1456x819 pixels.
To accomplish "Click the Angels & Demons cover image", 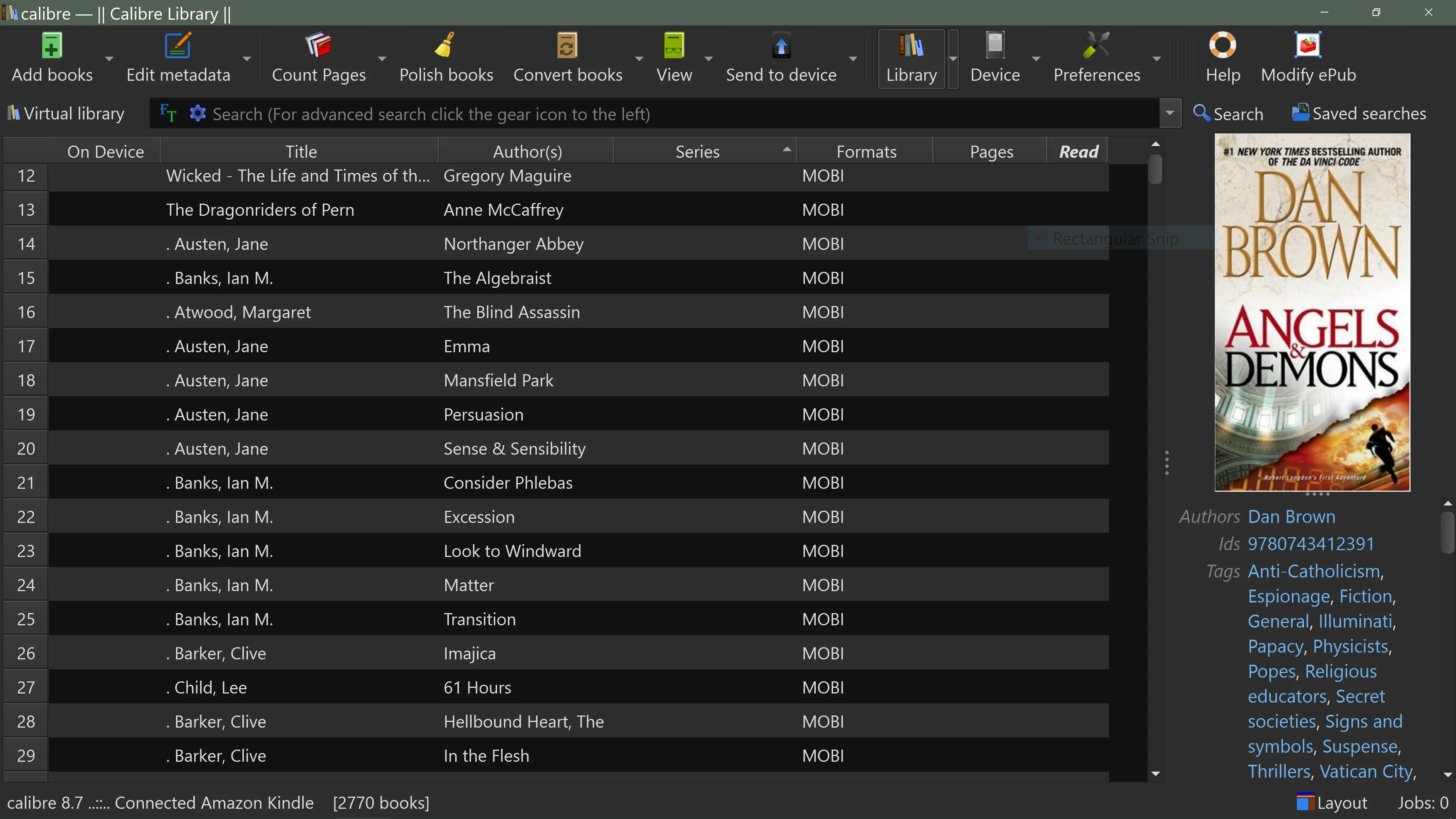I will [x=1312, y=312].
